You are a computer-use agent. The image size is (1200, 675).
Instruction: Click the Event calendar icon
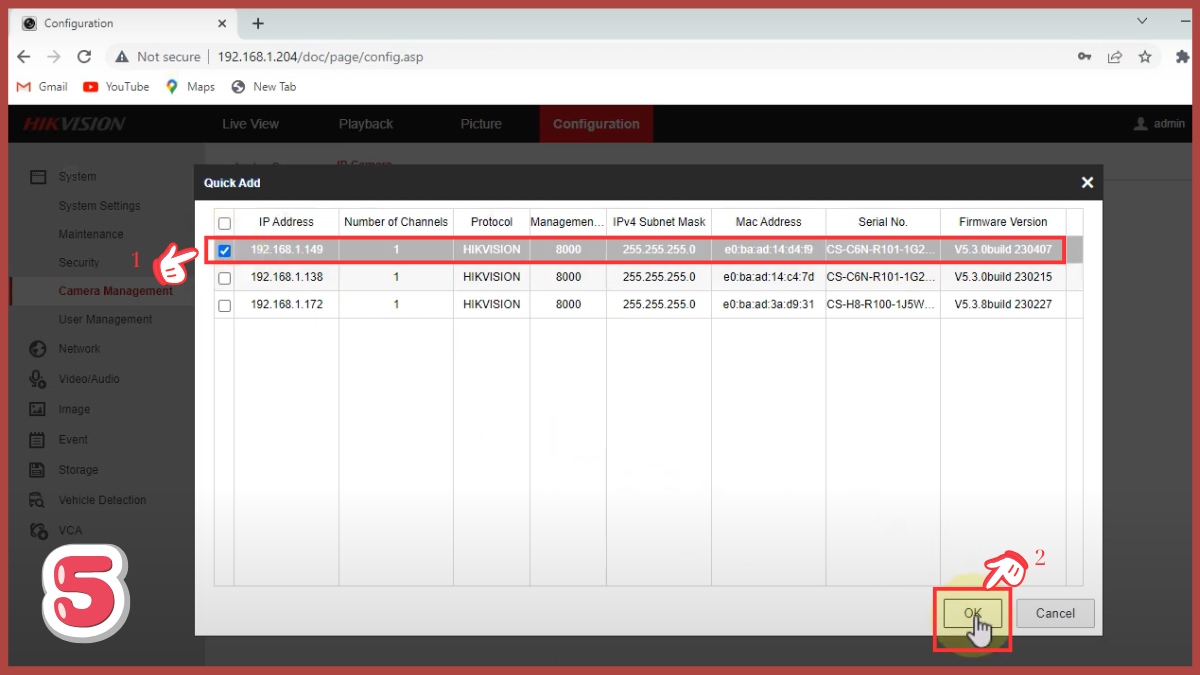click(x=38, y=440)
